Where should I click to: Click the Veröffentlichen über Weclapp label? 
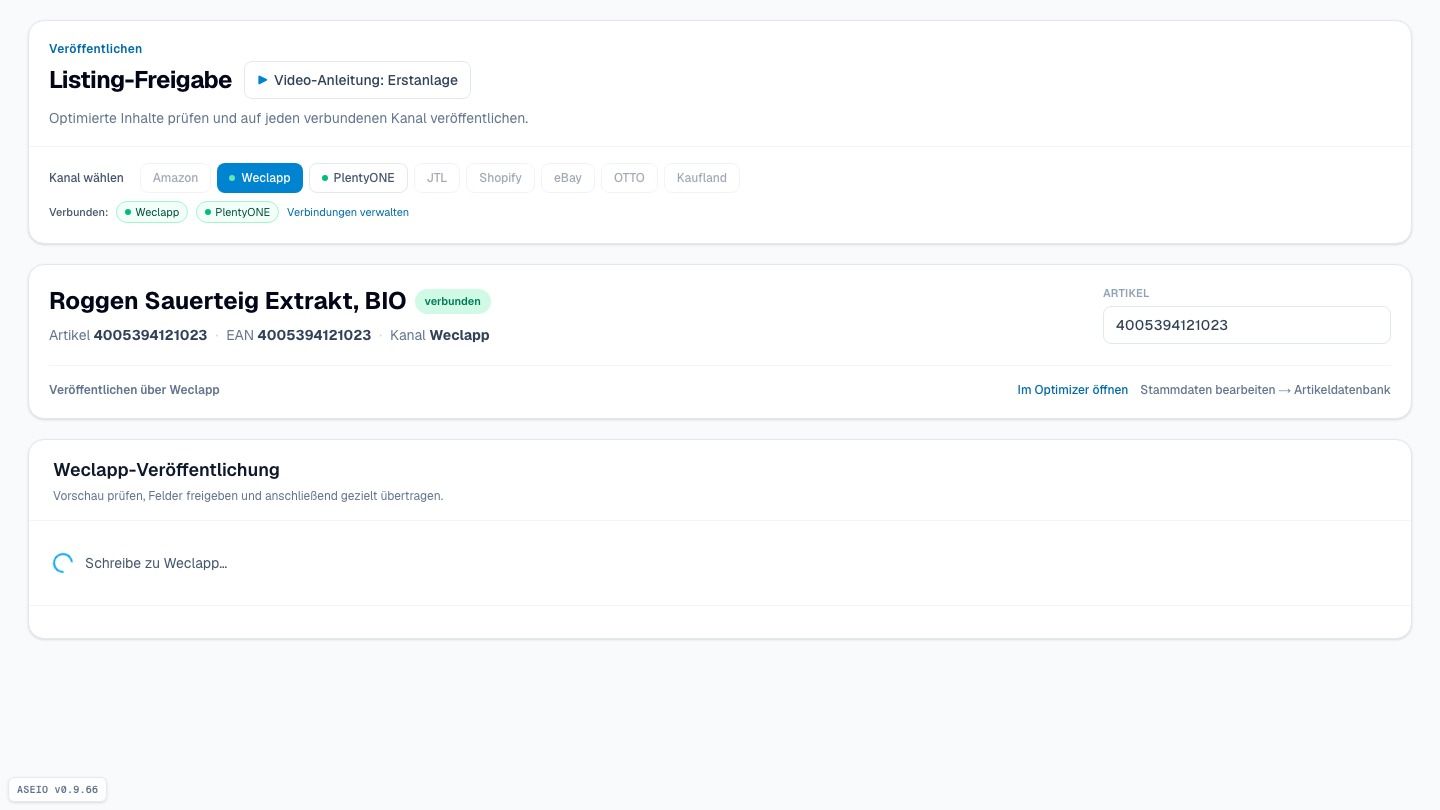pos(134,390)
